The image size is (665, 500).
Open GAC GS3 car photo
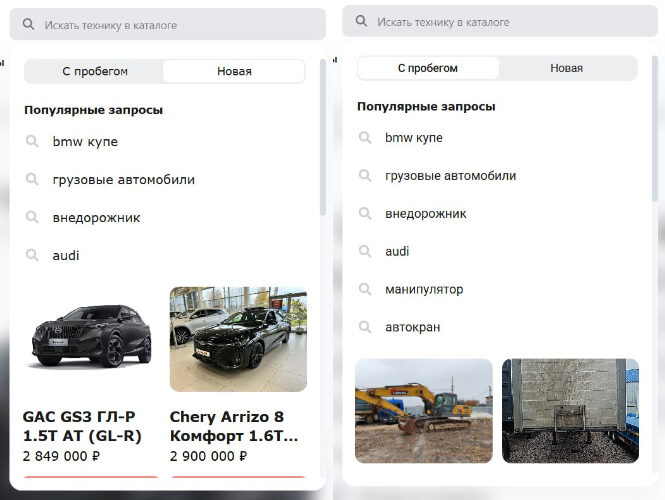pyautogui.click(x=91, y=339)
